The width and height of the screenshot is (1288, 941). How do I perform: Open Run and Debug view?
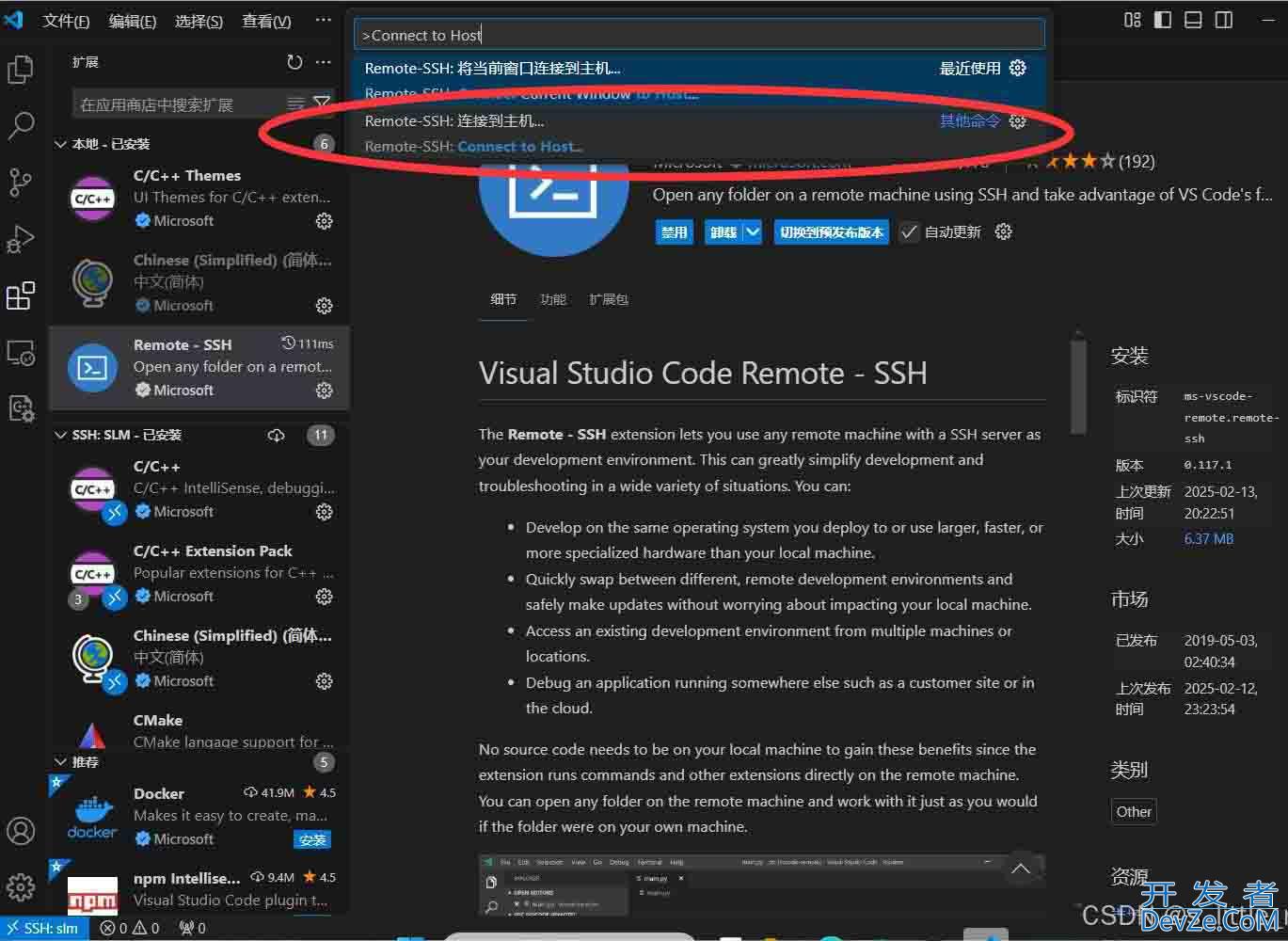pos(21,239)
